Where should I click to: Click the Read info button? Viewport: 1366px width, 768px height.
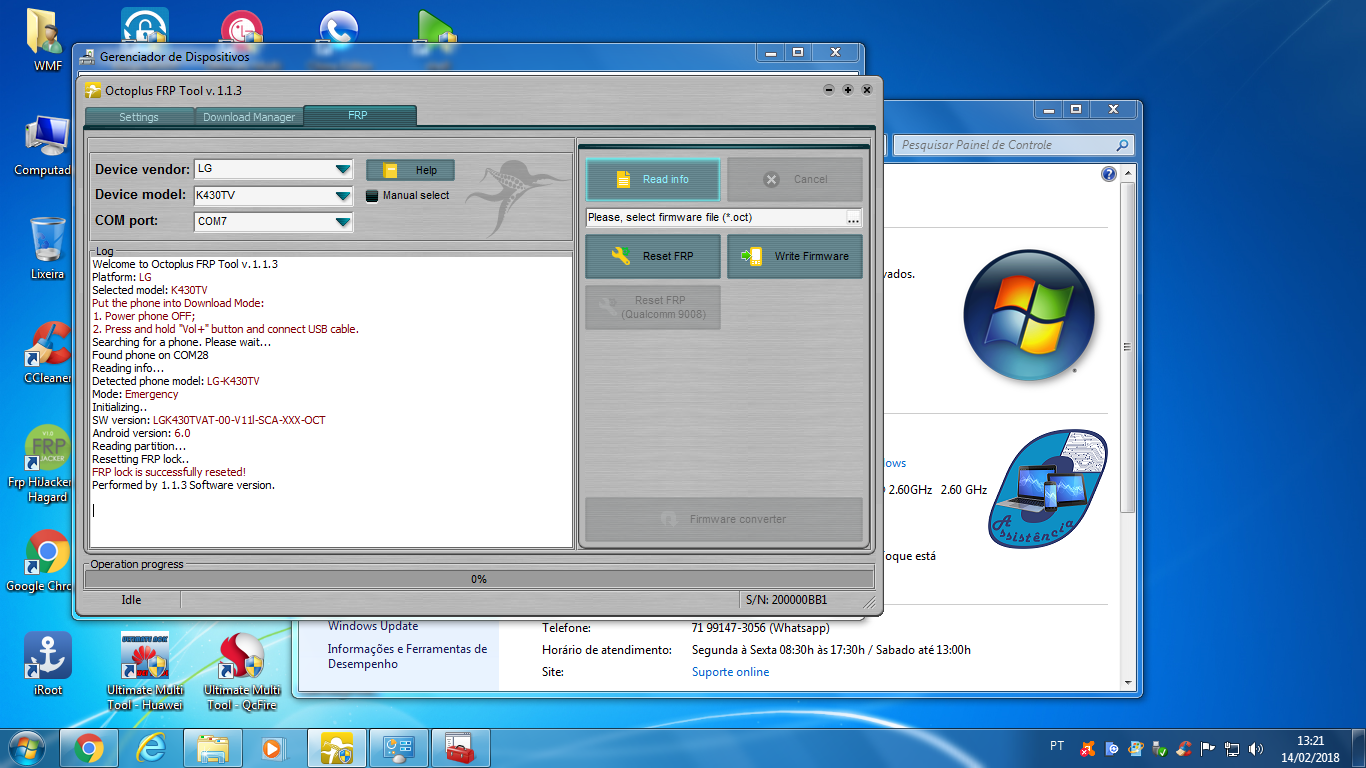652,179
